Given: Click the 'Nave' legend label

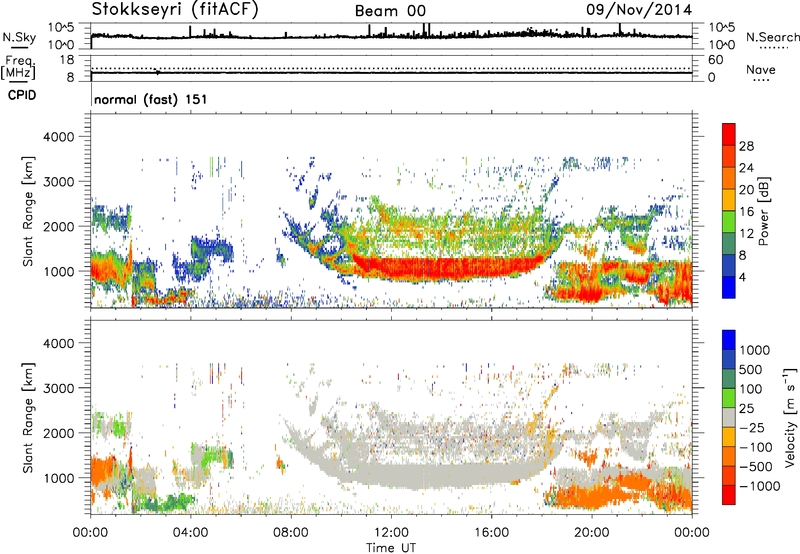Looking at the screenshot, I should point(760,69).
